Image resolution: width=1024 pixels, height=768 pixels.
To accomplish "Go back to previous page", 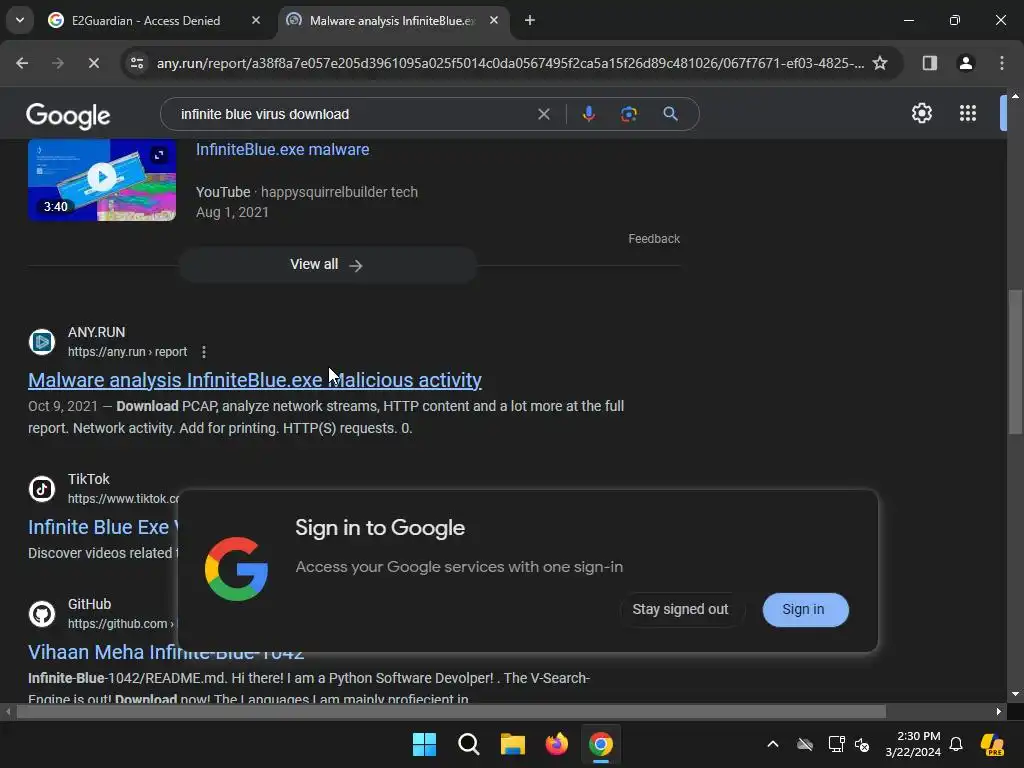I will [x=22, y=63].
